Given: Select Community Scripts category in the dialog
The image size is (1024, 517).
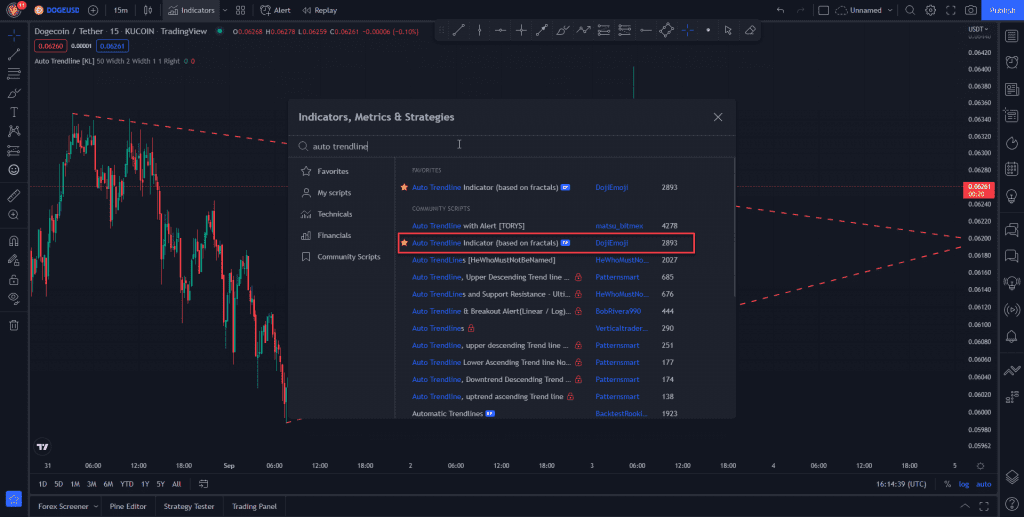Looking at the screenshot, I should (348, 257).
